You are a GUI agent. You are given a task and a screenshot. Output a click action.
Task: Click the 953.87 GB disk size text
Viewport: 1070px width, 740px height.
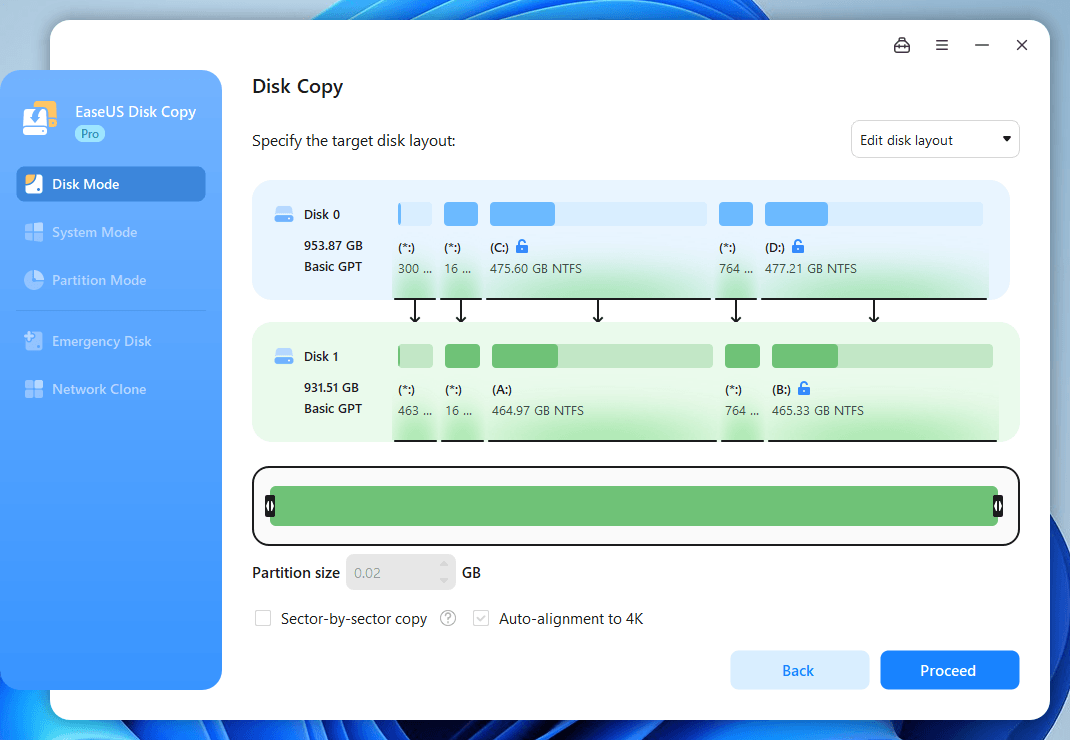pos(333,246)
